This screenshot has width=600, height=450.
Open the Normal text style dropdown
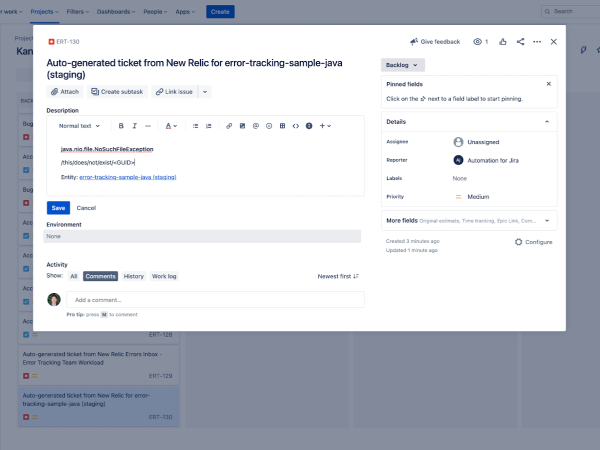(x=79, y=126)
